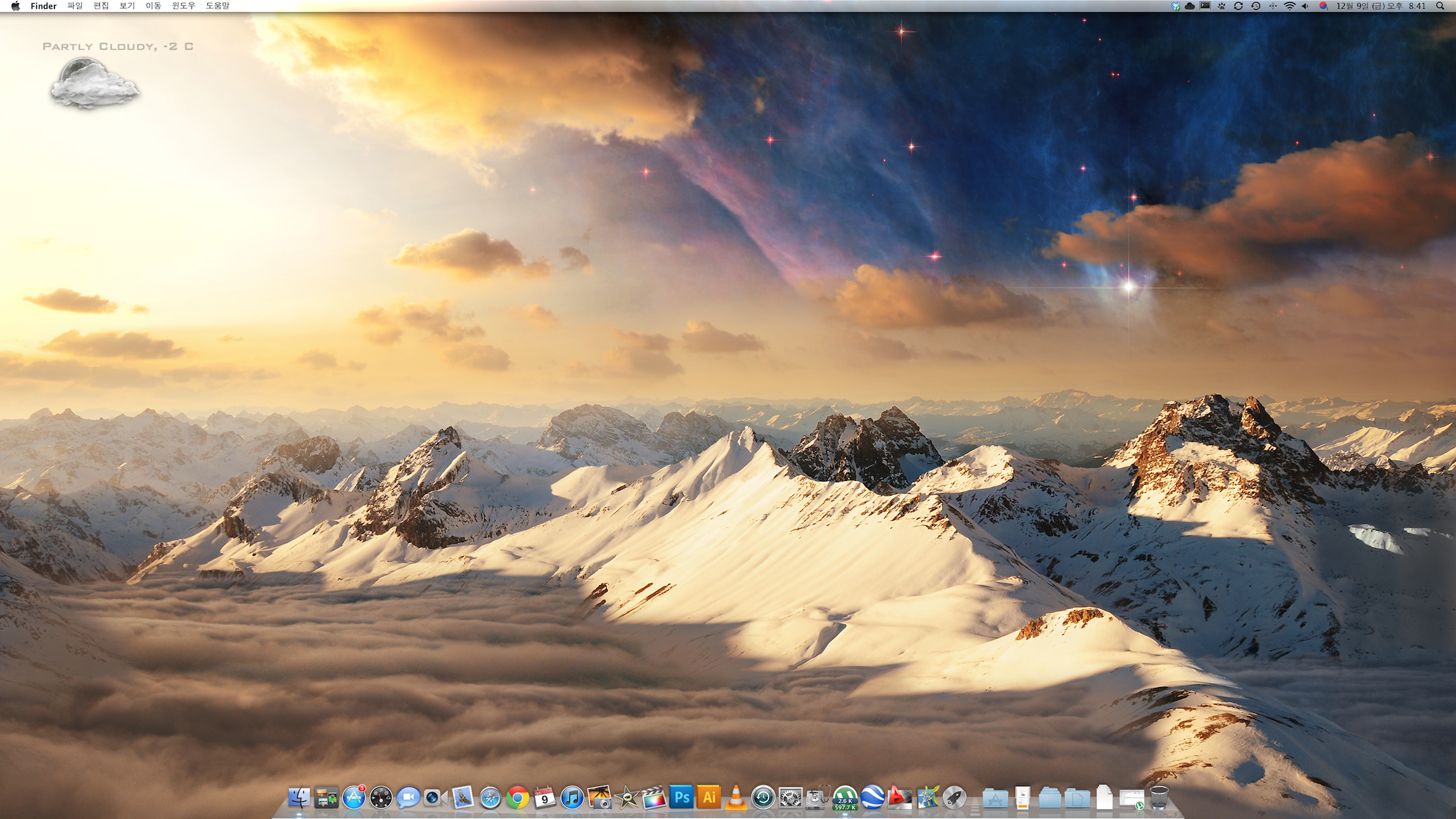This screenshot has height=819, width=1456.
Task: Launch Disk Utility from the dock
Action: click(x=817, y=798)
